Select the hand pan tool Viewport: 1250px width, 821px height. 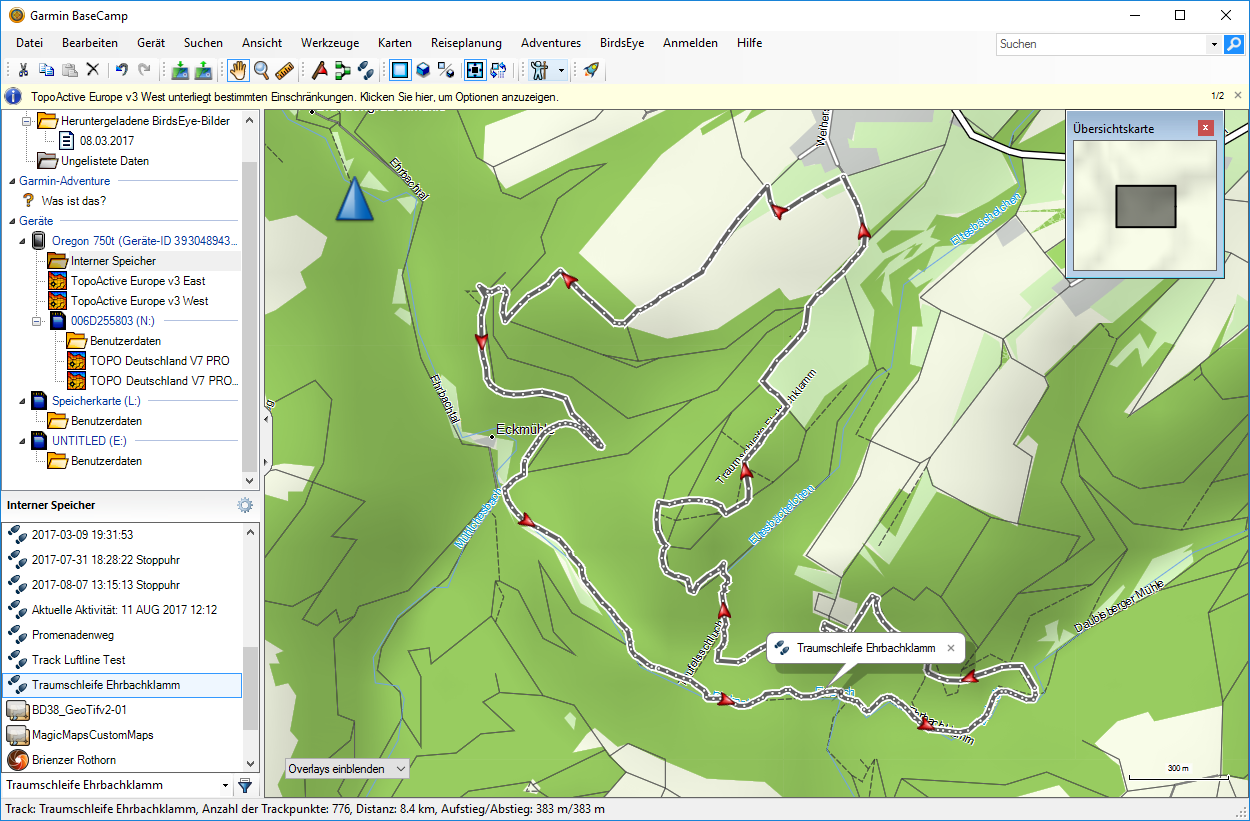click(238, 70)
